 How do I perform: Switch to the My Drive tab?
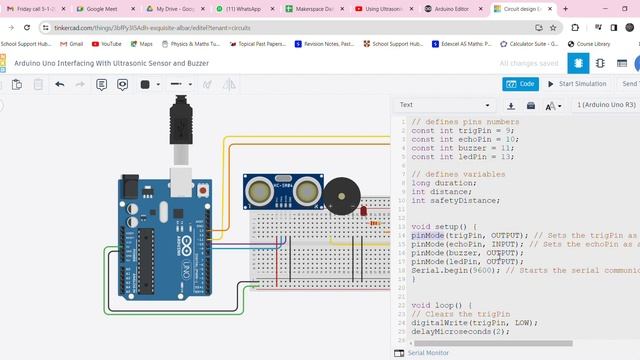pyautogui.click(x=175, y=9)
